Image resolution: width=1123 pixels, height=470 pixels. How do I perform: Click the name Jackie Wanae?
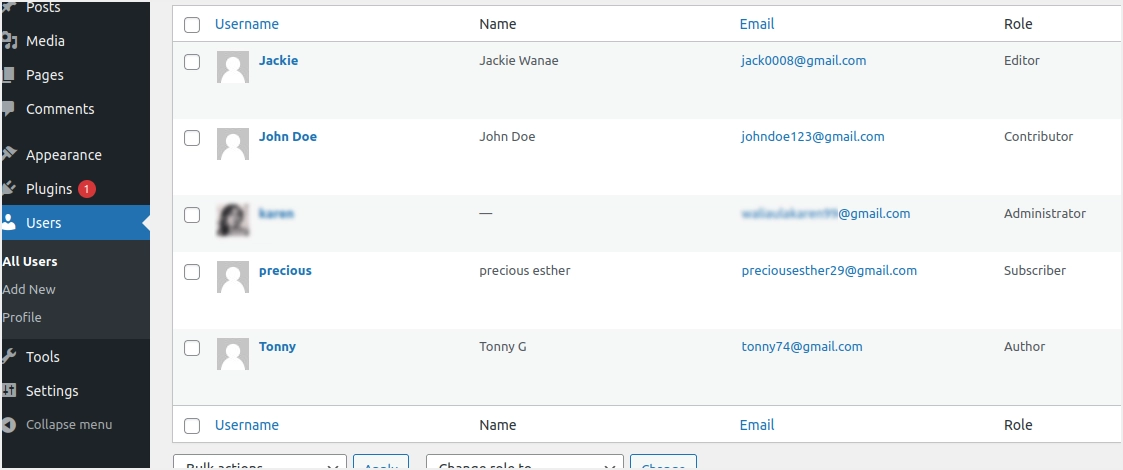tap(519, 60)
